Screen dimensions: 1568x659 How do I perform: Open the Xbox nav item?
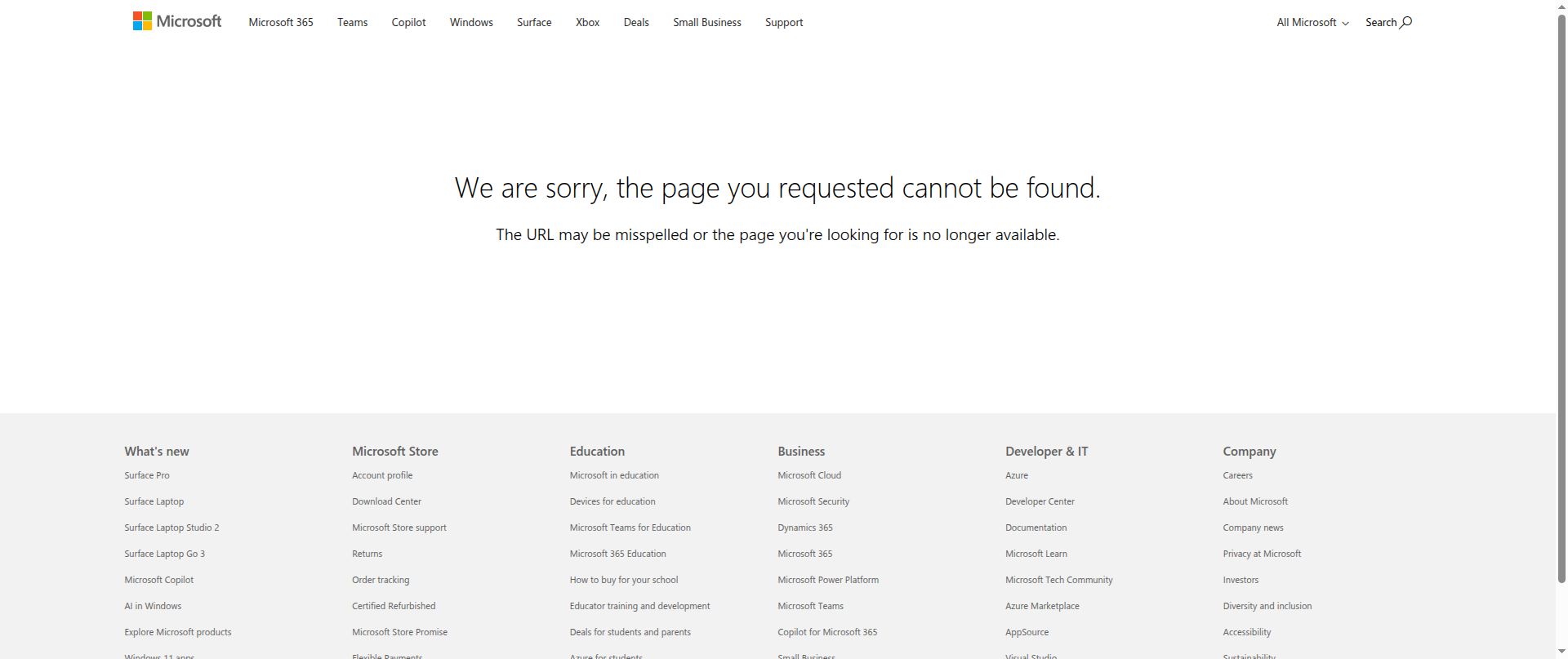[587, 23]
